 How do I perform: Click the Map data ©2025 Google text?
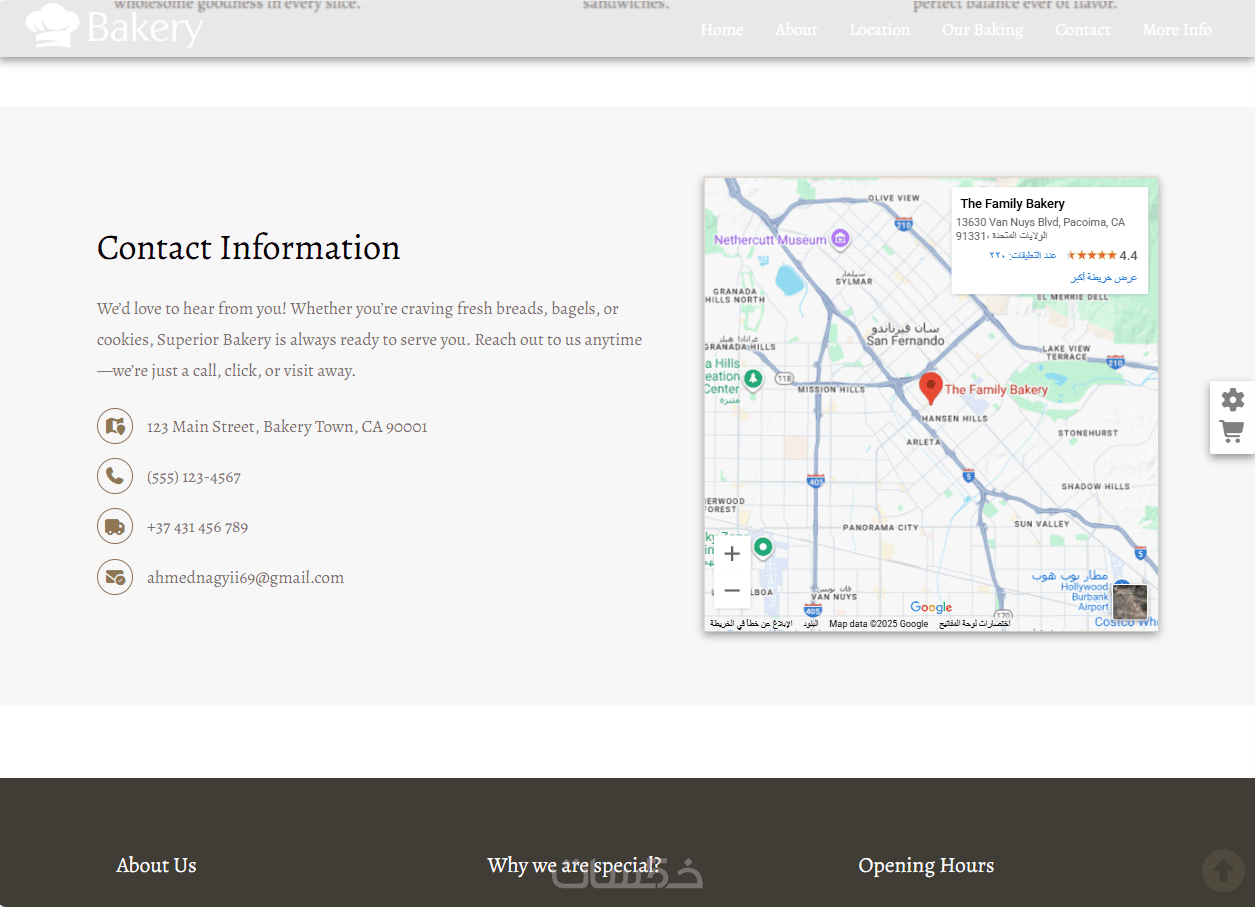878,624
